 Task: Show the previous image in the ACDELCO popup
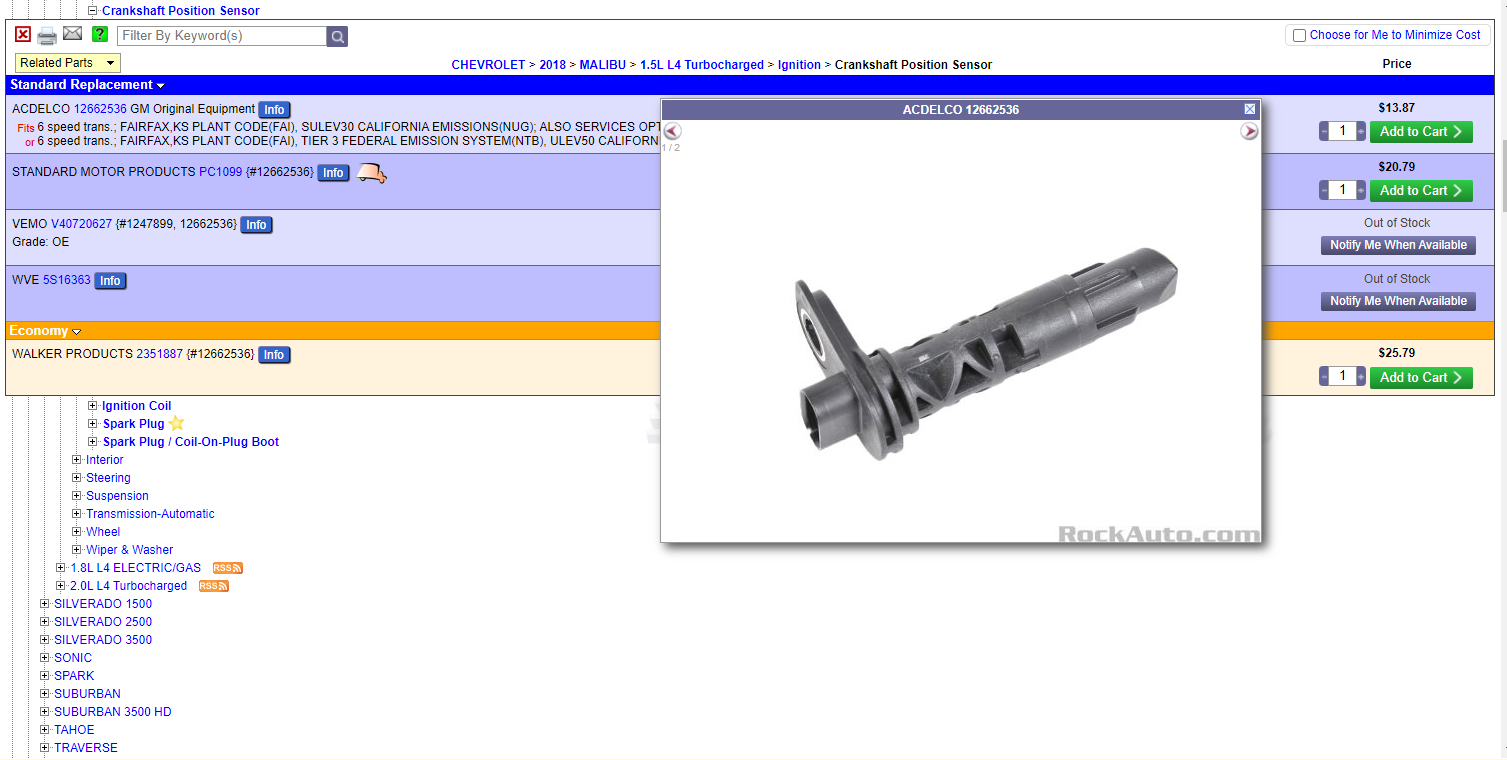[673, 131]
